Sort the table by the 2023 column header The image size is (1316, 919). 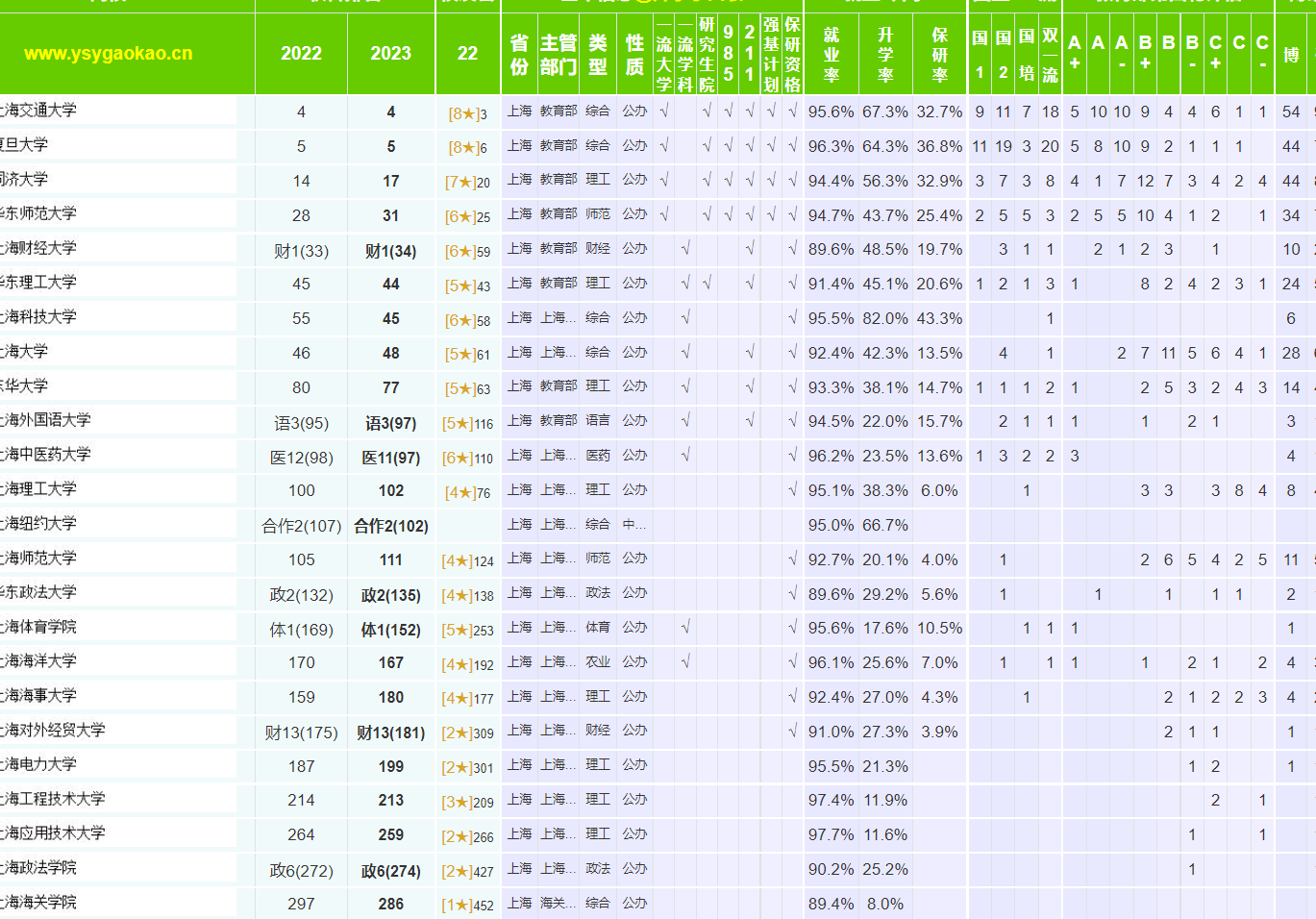coord(390,54)
